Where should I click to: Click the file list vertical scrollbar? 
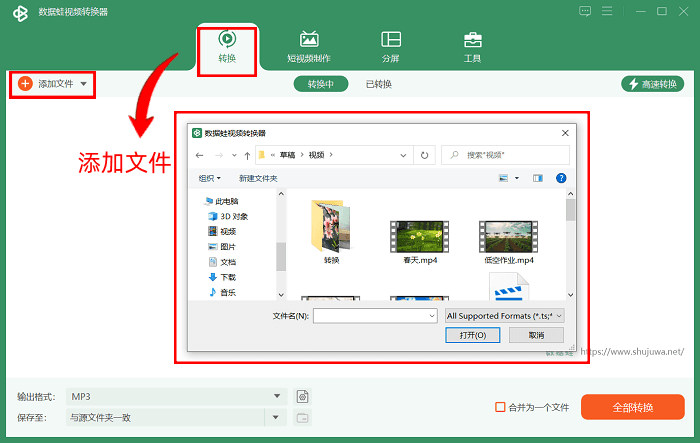(x=570, y=210)
